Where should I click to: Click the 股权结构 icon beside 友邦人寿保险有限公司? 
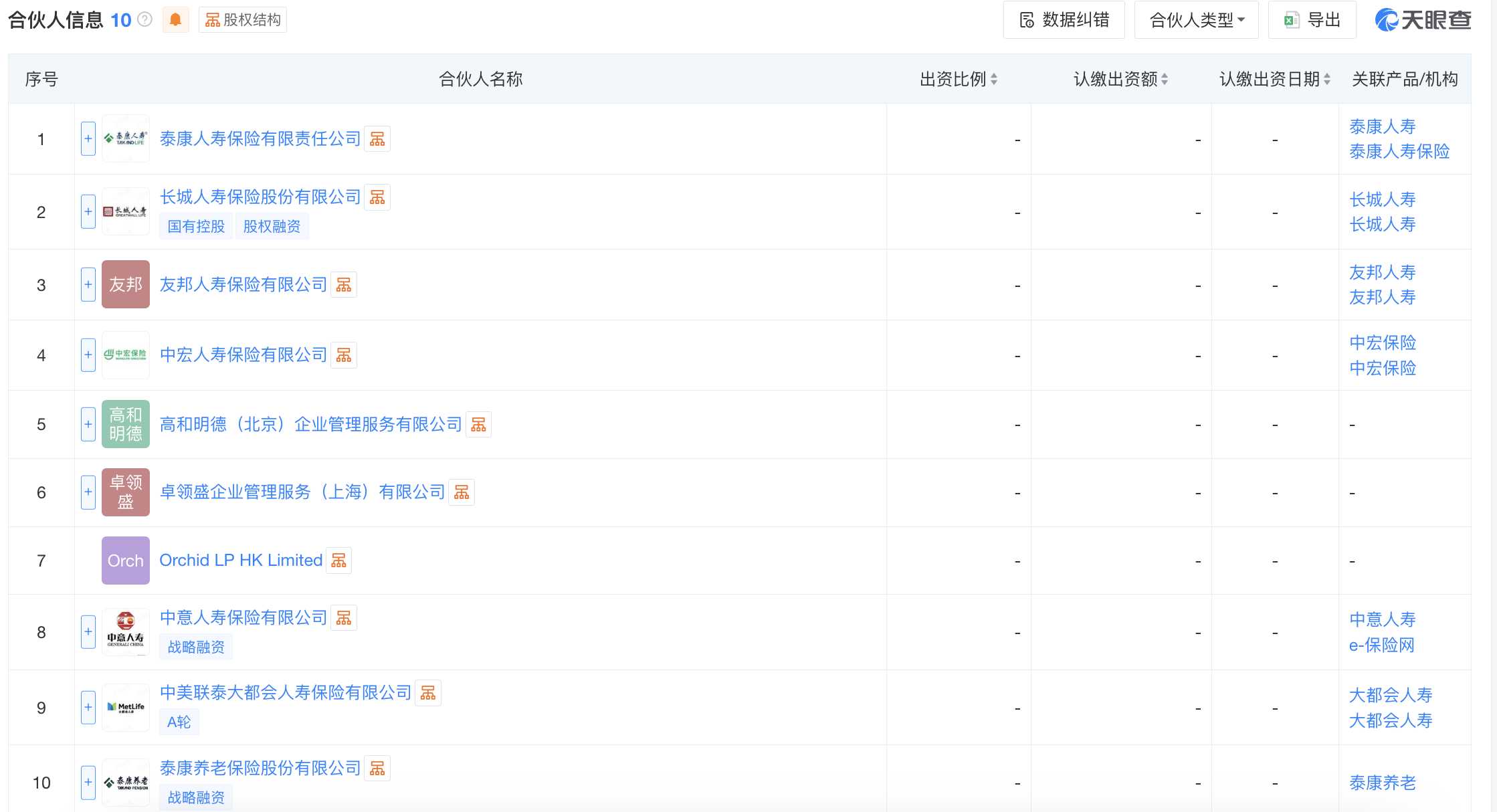click(344, 284)
